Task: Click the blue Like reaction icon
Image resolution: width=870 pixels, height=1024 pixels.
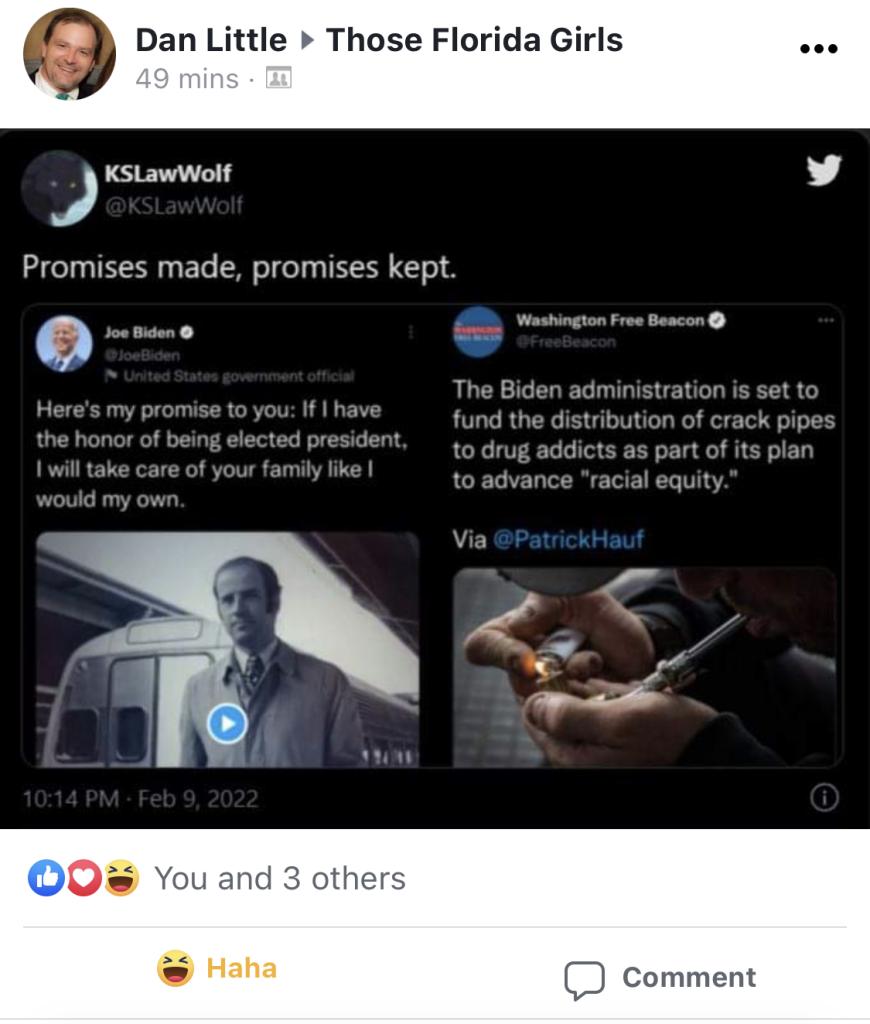Action: 46,878
